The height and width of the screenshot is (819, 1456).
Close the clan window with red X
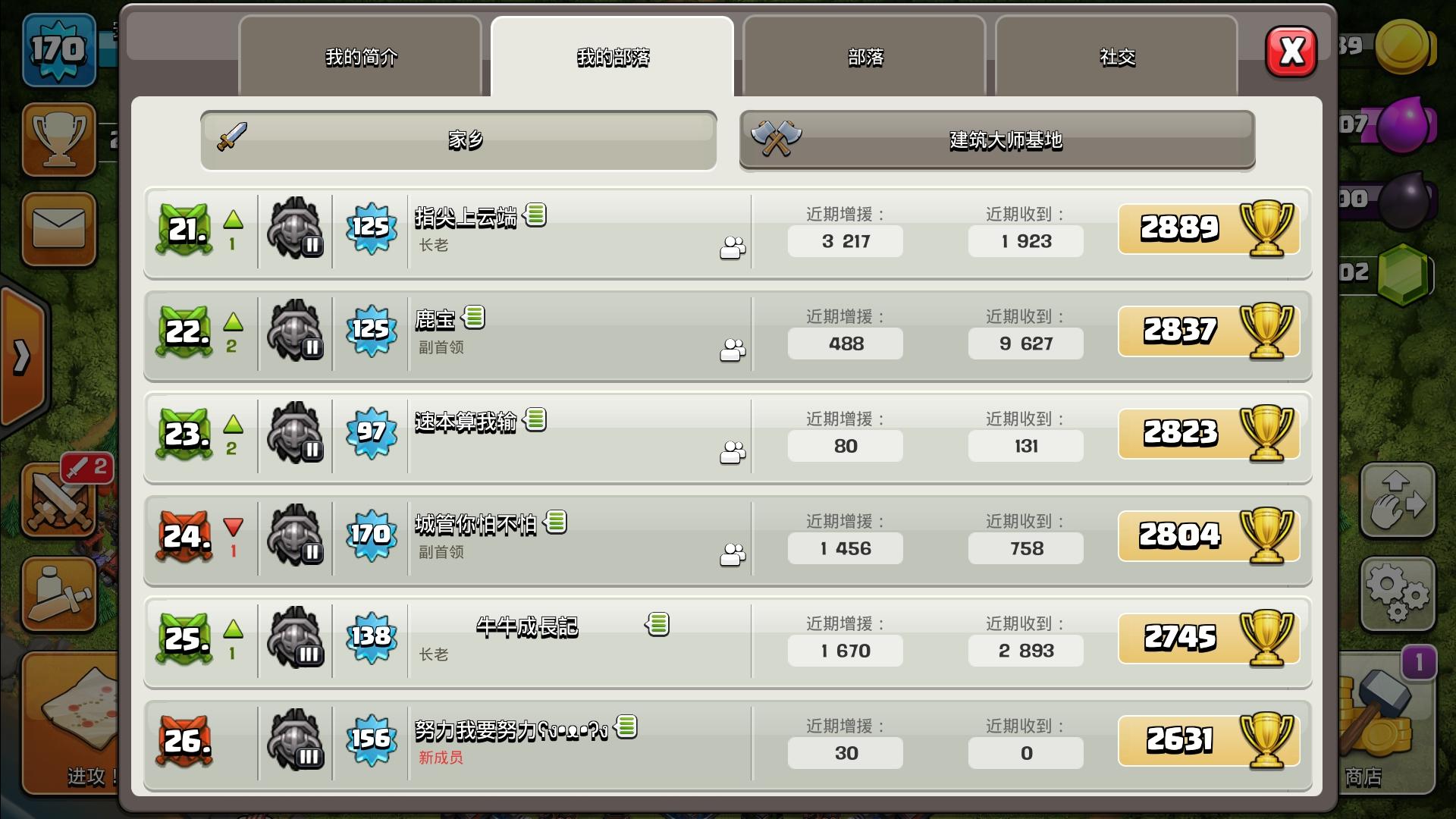(x=1291, y=52)
